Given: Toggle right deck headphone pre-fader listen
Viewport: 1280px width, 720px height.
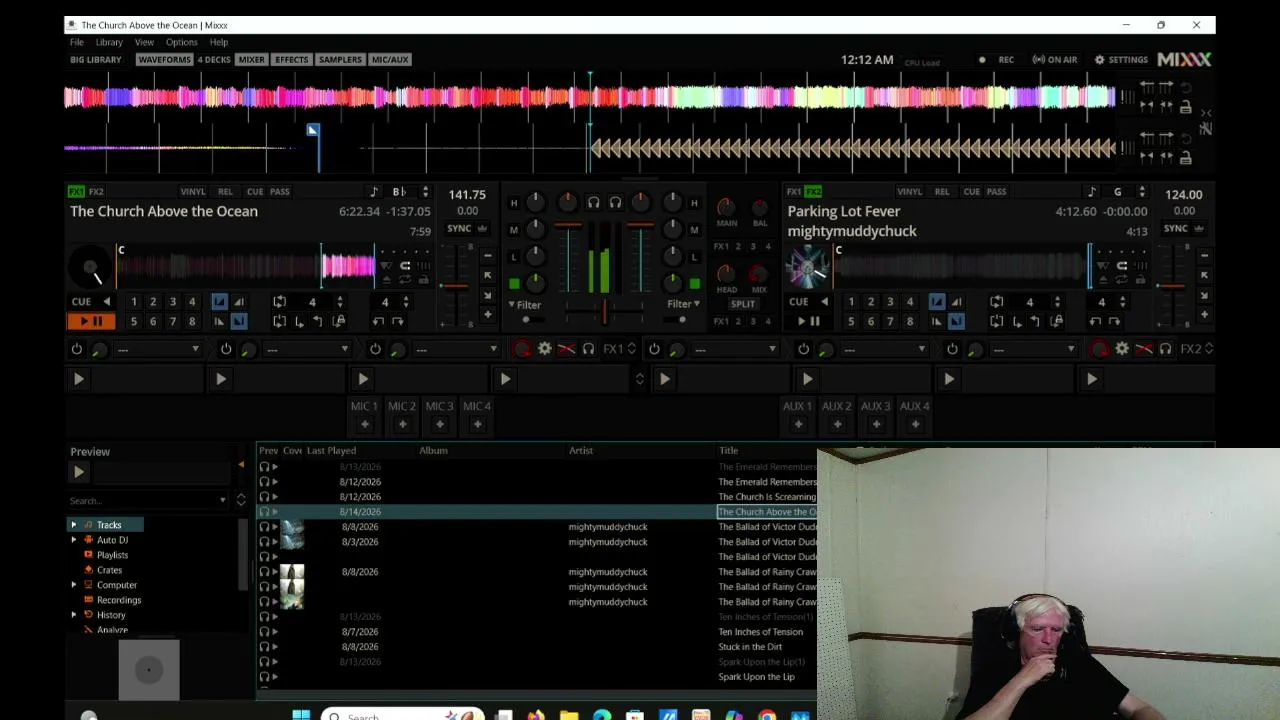Looking at the screenshot, I should pos(615,203).
